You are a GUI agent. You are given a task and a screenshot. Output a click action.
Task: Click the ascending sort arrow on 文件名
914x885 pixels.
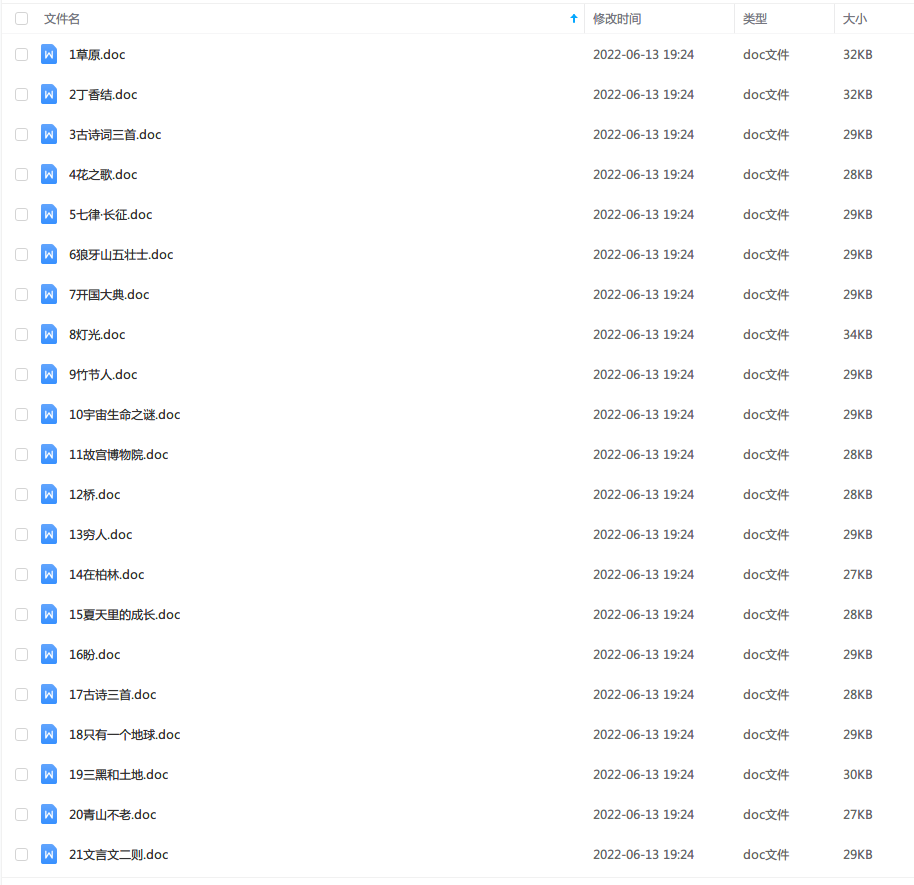tap(573, 18)
